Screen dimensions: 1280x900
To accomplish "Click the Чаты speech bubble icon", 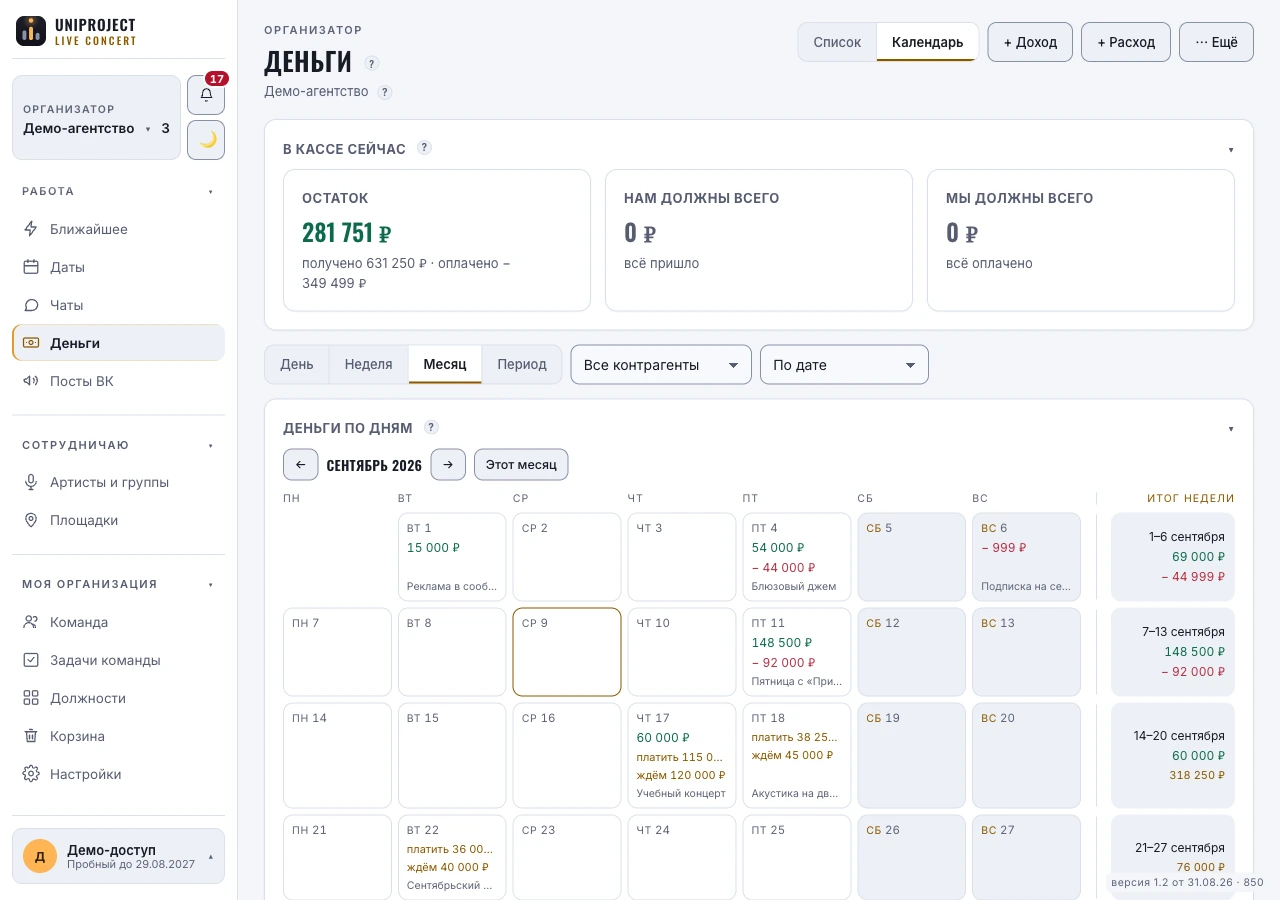I will pyautogui.click(x=31, y=305).
